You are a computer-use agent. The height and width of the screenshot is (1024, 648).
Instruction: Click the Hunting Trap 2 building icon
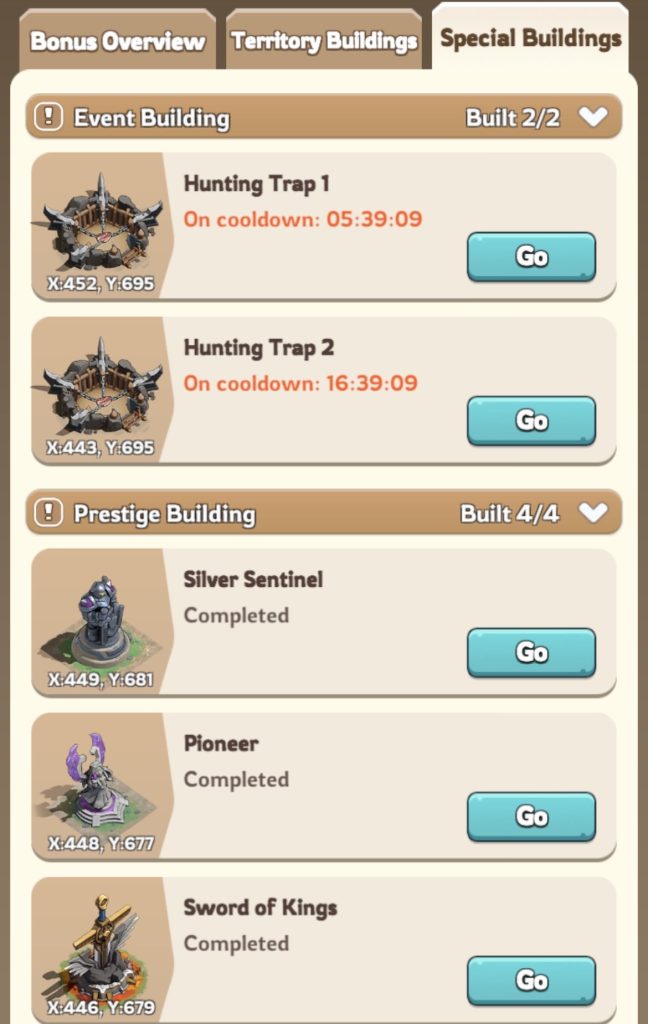pyautogui.click(x=101, y=386)
